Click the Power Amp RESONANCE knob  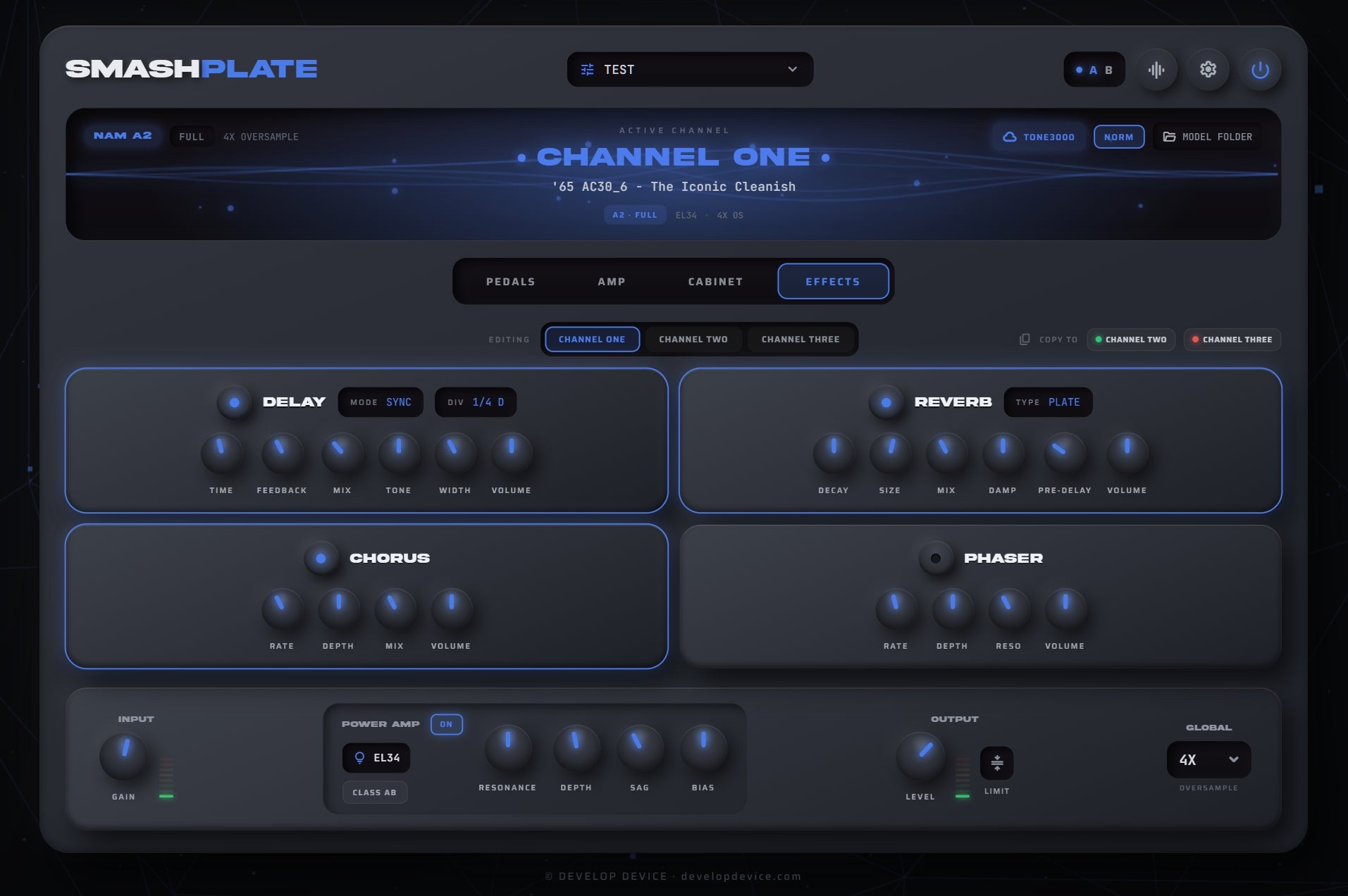tap(507, 748)
